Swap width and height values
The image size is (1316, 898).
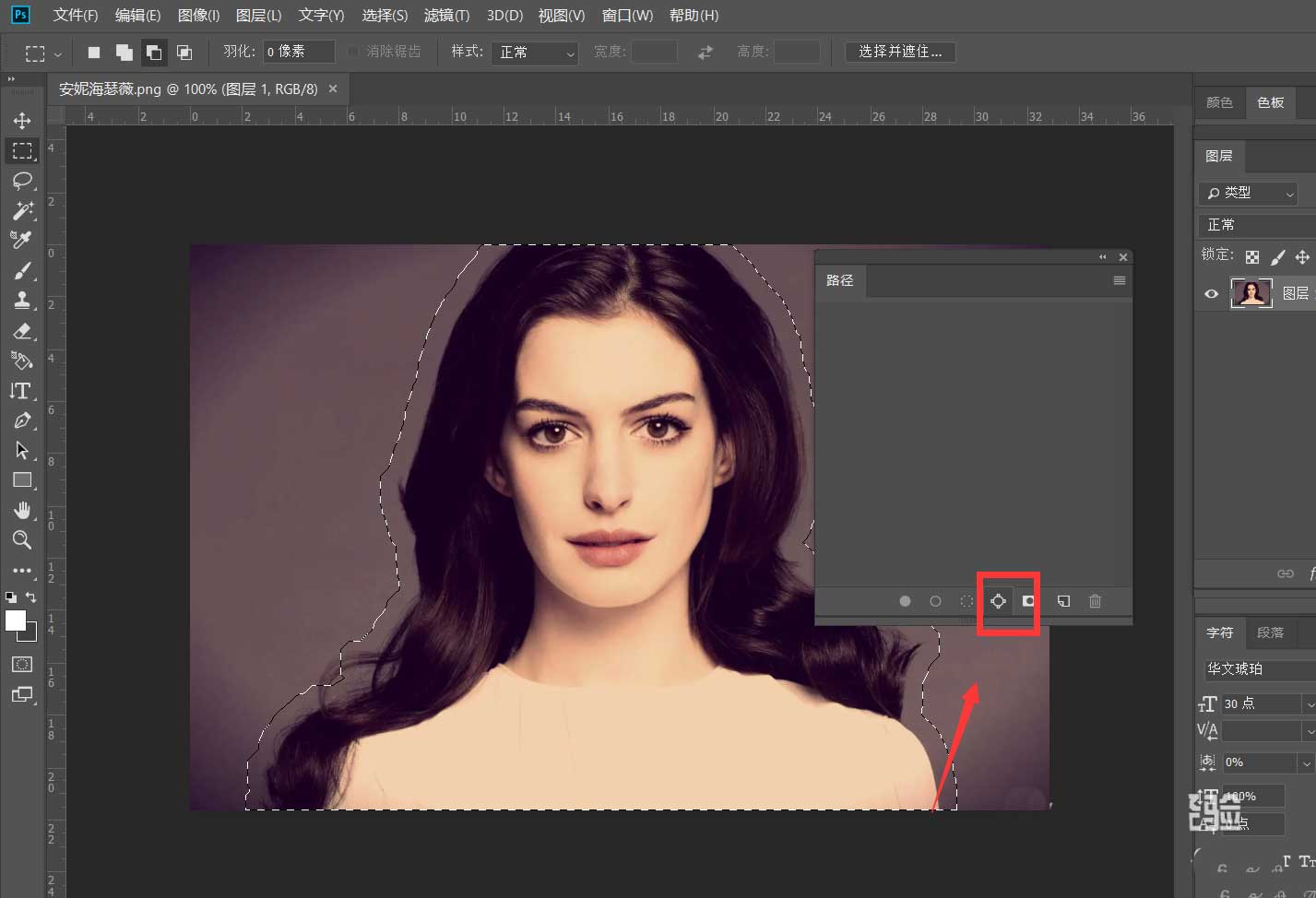[x=705, y=53]
